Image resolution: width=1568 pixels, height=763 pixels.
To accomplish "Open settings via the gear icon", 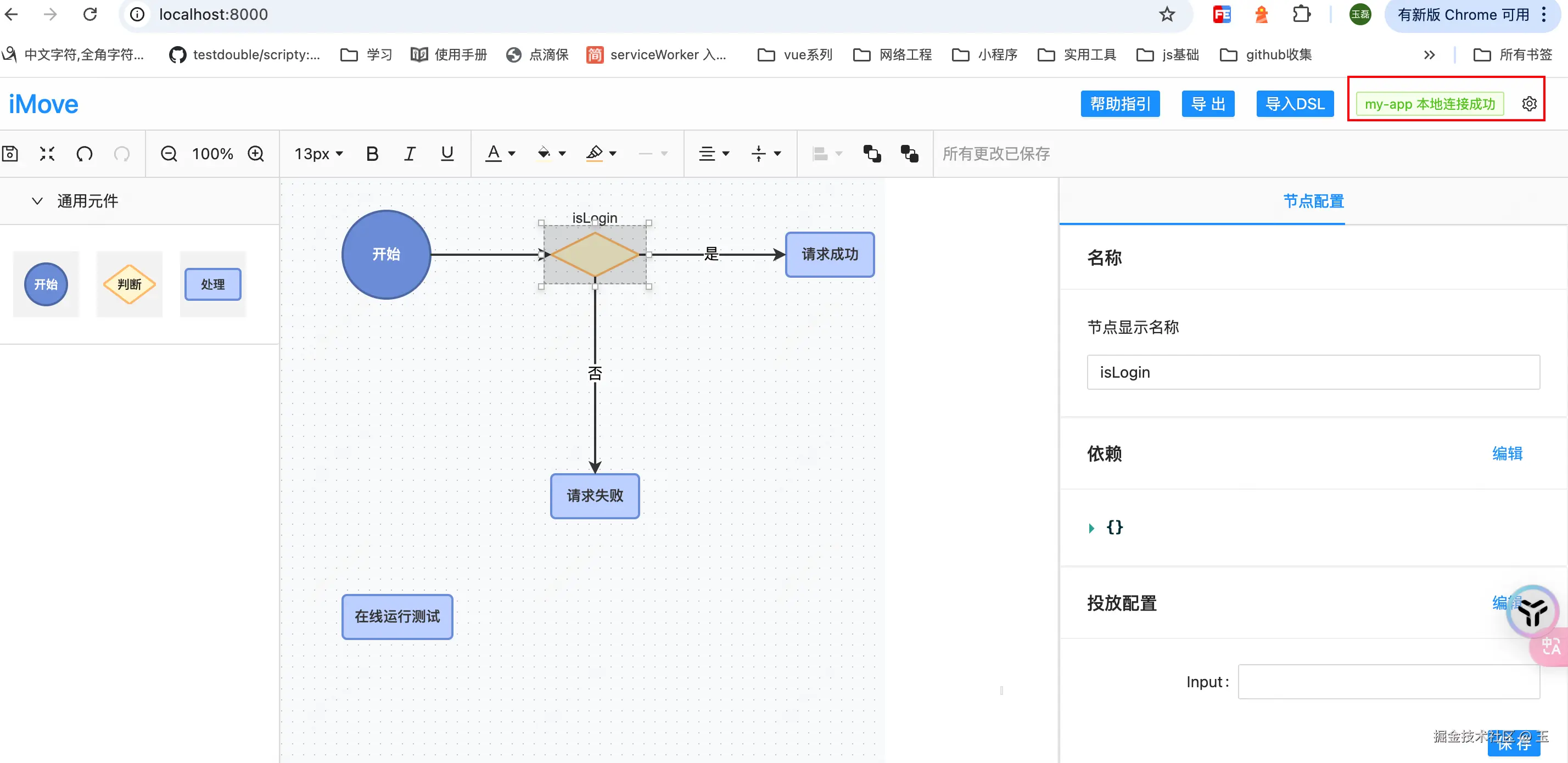I will (x=1529, y=104).
